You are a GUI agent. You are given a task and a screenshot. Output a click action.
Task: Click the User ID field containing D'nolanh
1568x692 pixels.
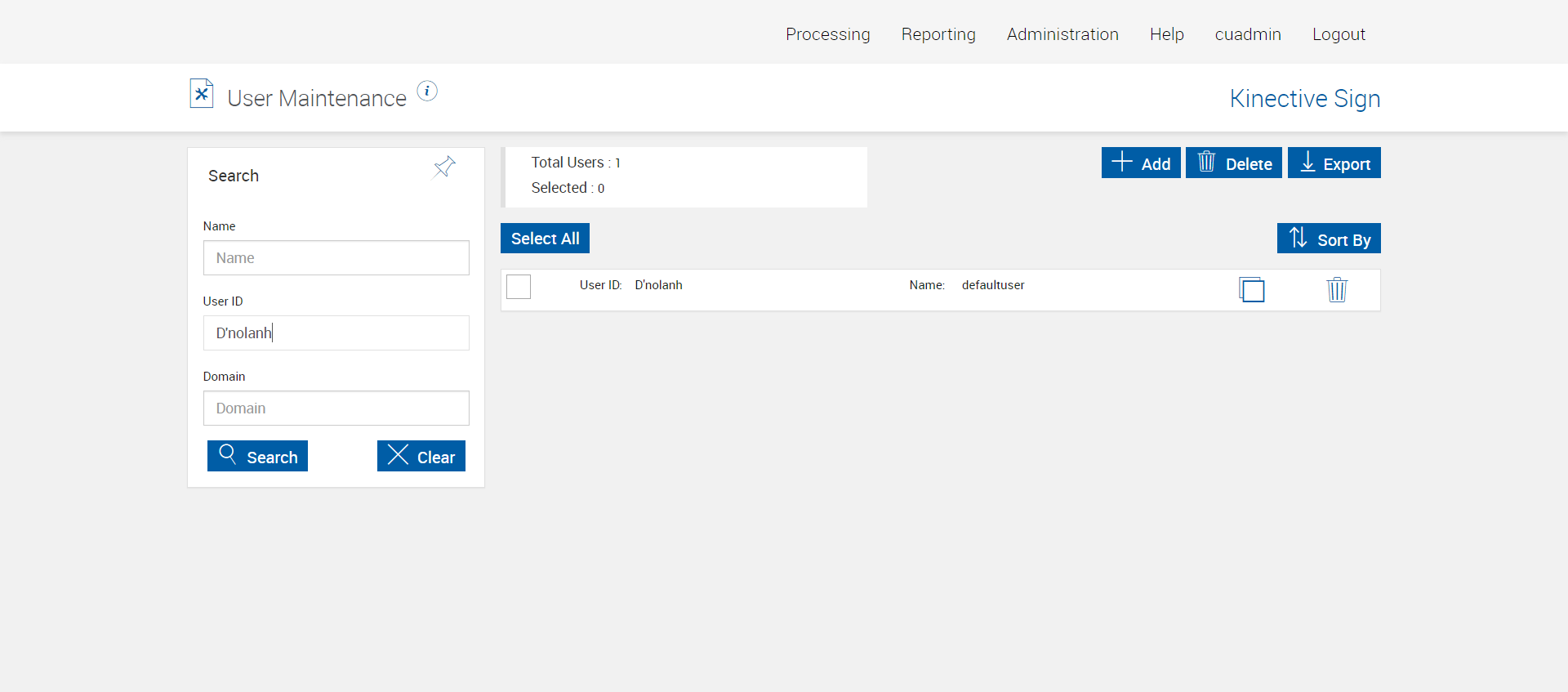point(336,333)
